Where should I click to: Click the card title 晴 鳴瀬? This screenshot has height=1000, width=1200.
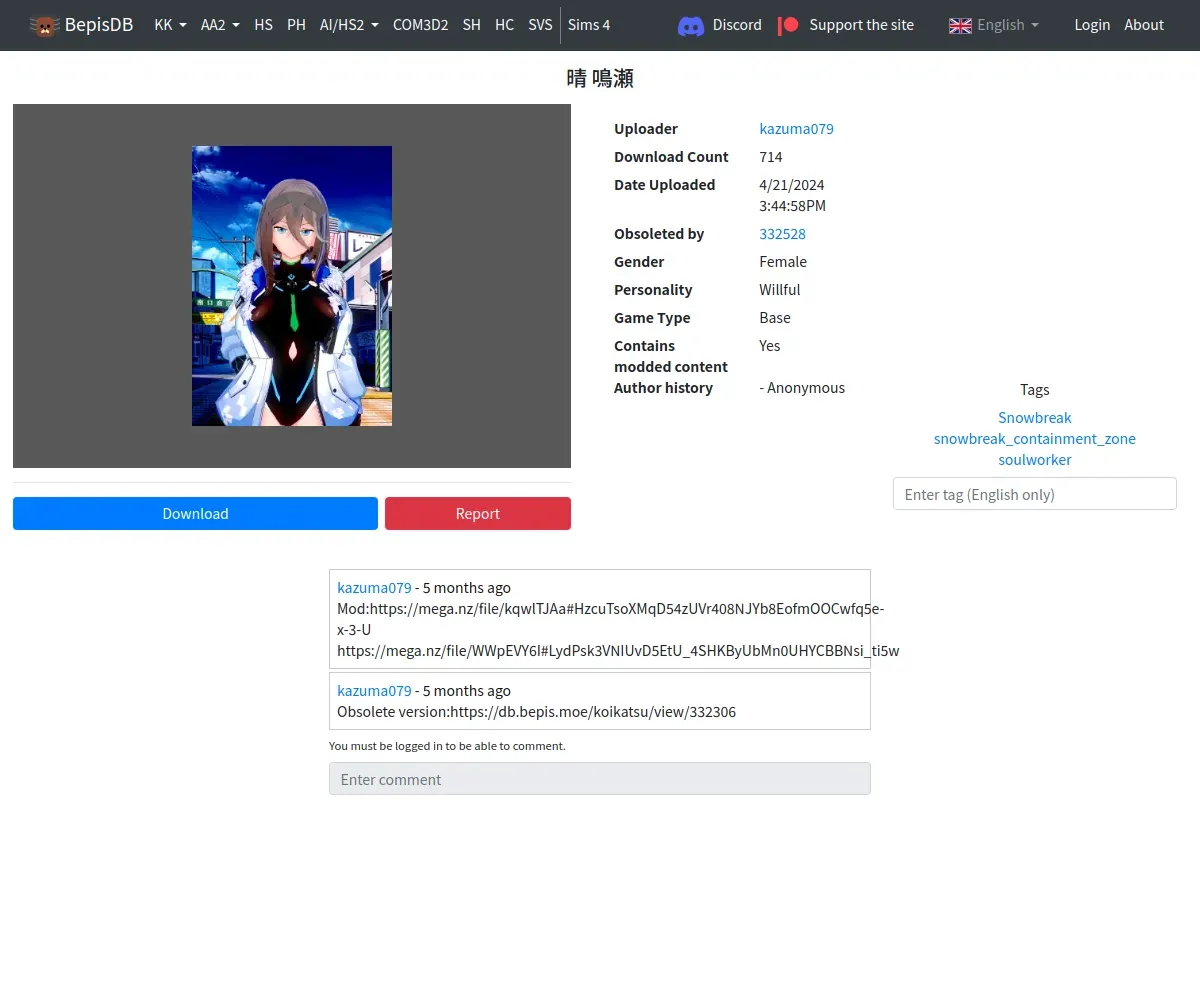tap(600, 78)
